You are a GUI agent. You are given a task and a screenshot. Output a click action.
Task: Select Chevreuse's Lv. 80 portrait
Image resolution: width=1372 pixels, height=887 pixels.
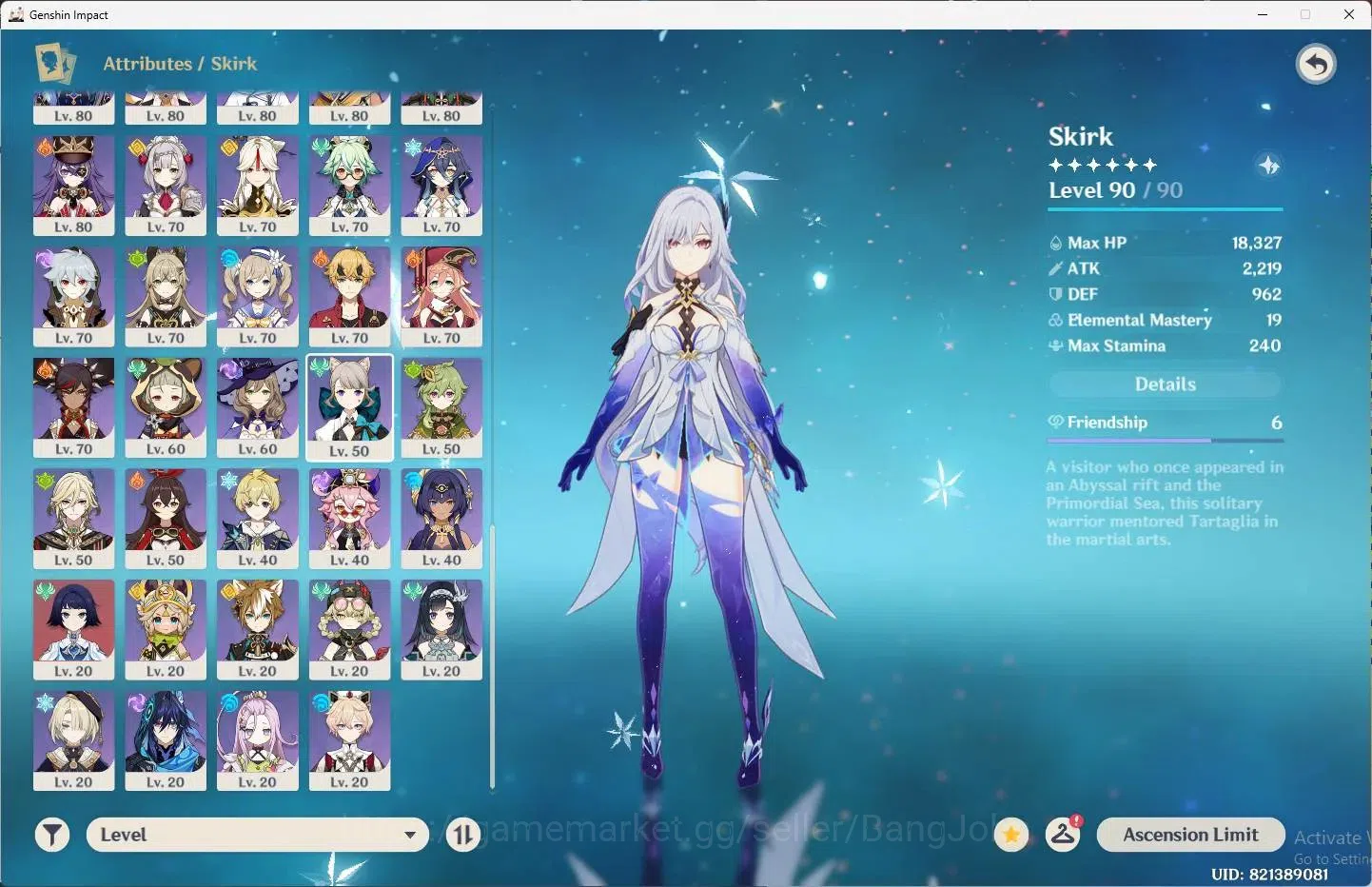point(73,186)
